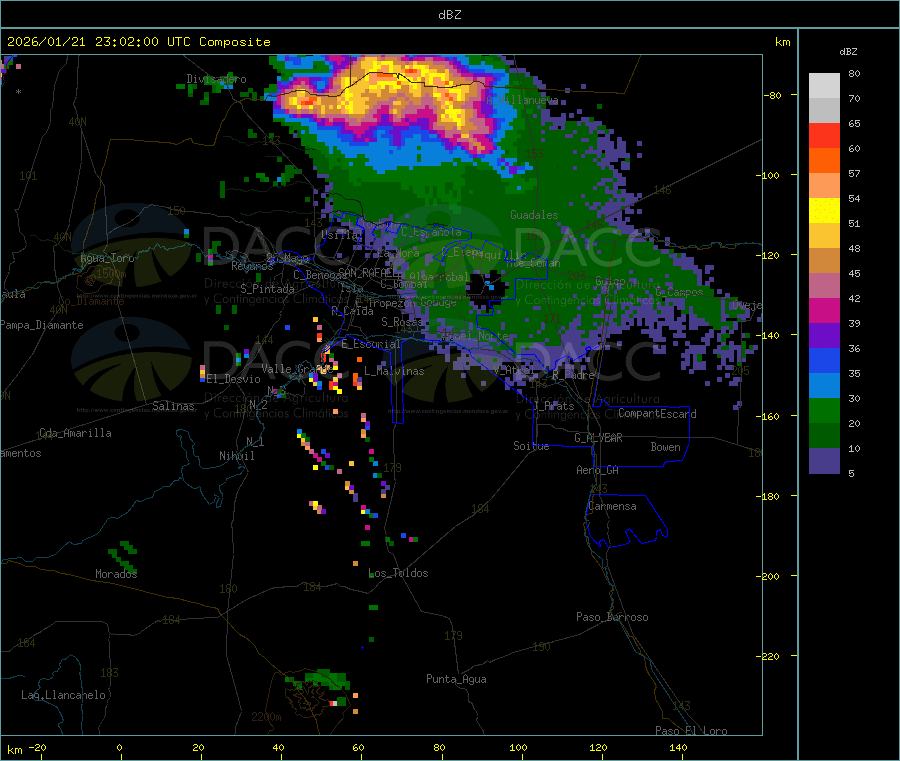
Task: Click the S_Pintada location label
Action: 267,289
